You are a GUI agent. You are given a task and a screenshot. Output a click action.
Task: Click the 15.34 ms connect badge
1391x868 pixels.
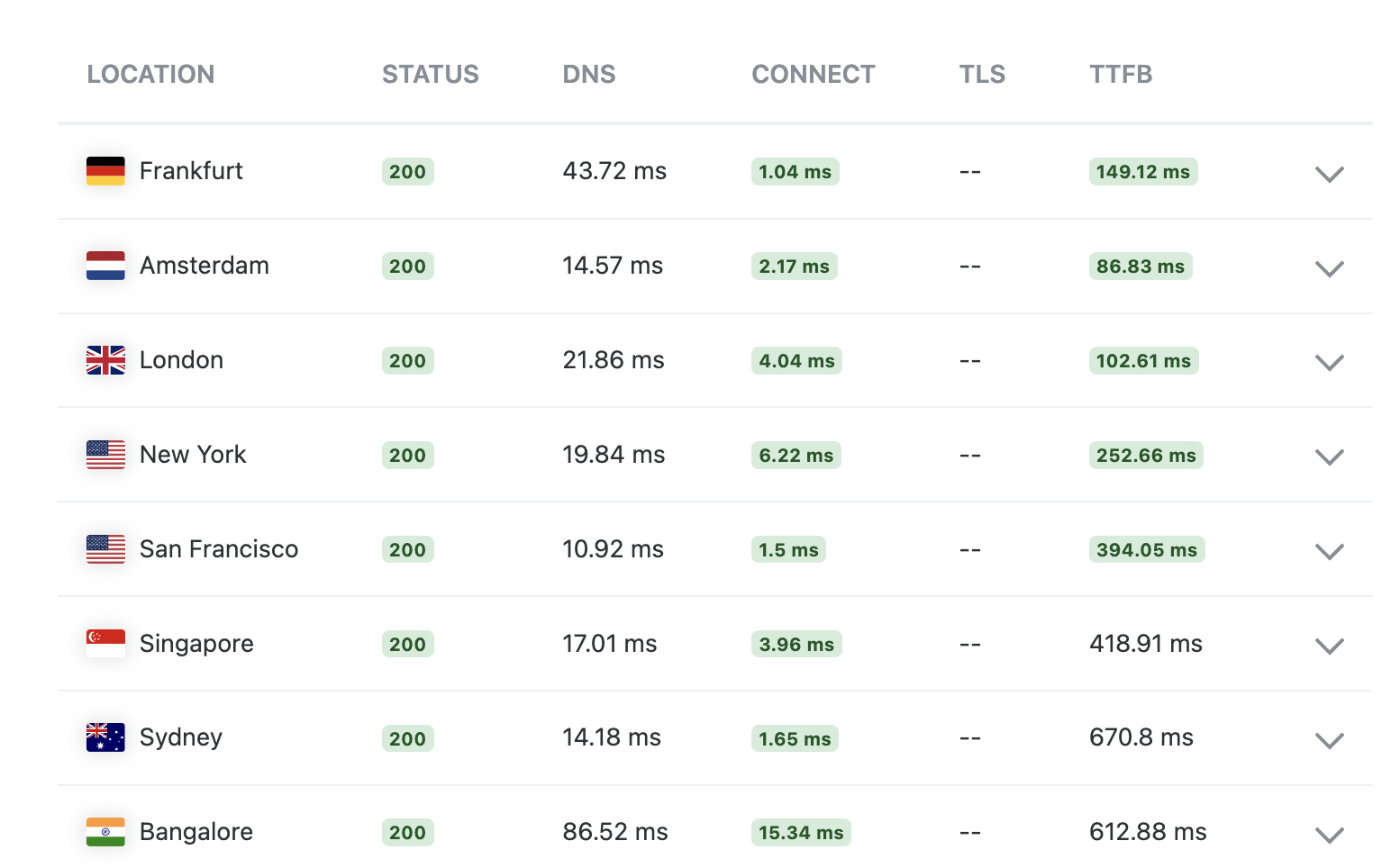(x=800, y=833)
